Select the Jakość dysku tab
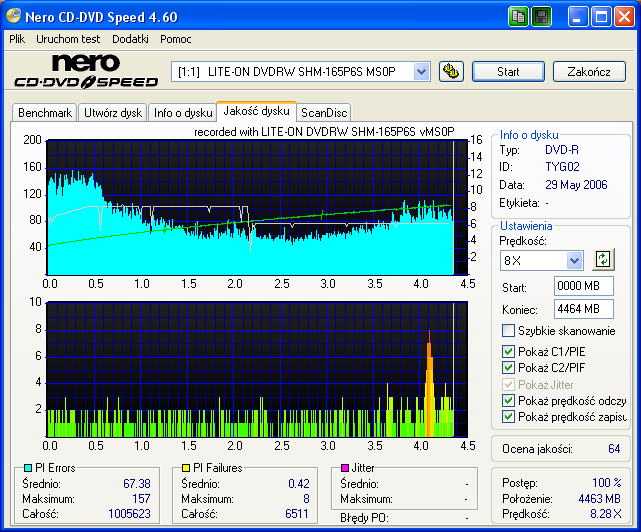Viewport: 641px width, 532px height. (256, 111)
